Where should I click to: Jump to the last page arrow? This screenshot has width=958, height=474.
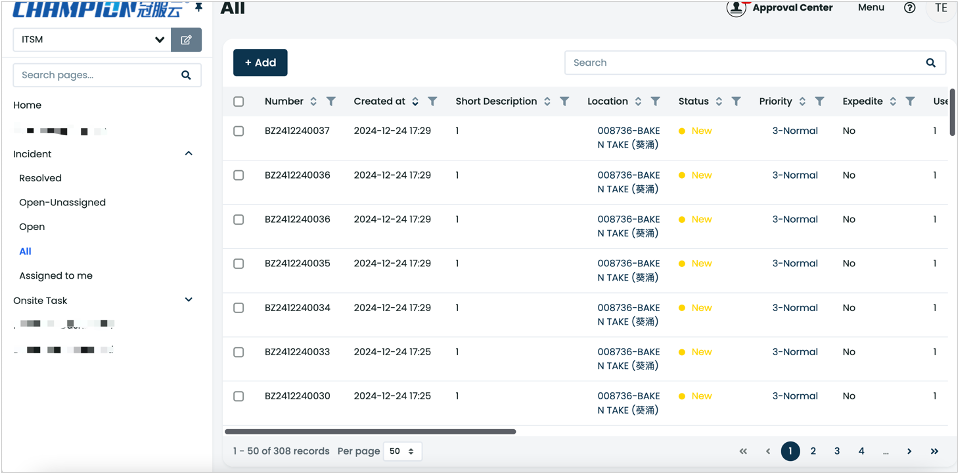tap(934, 451)
